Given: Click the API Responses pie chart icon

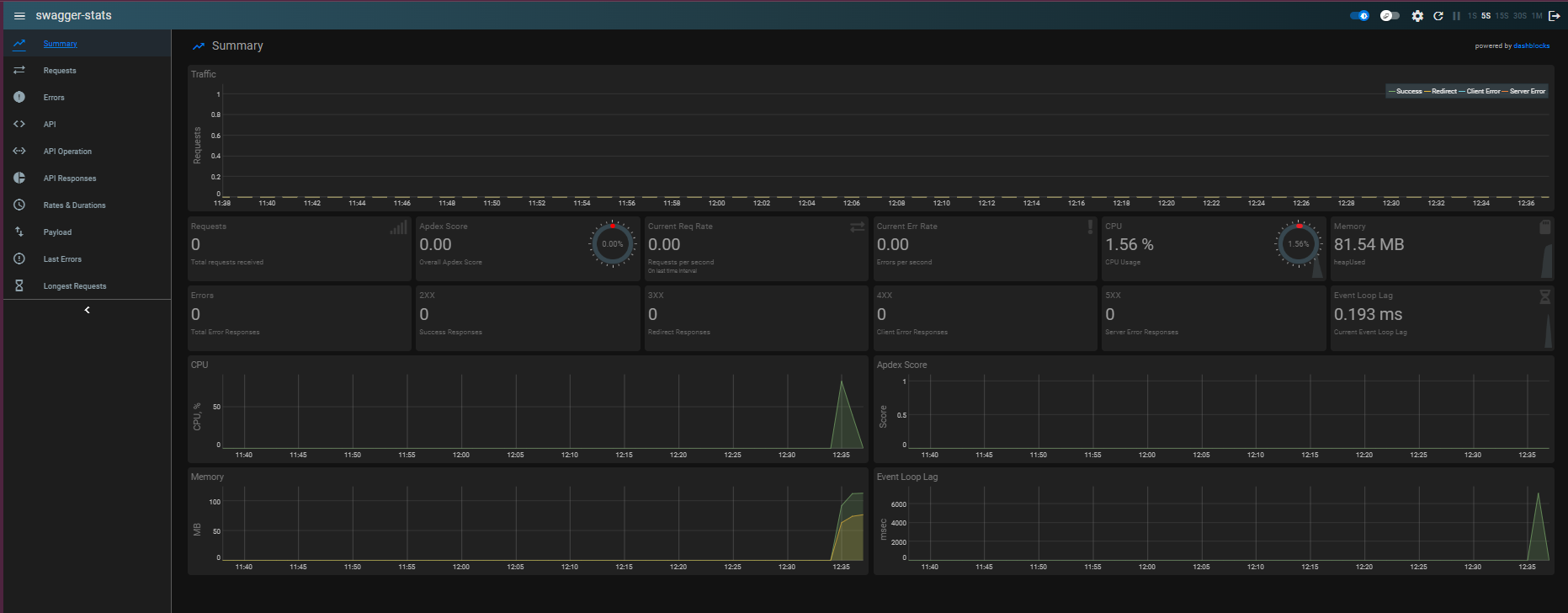Looking at the screenshot, I should tap(19, 178).
